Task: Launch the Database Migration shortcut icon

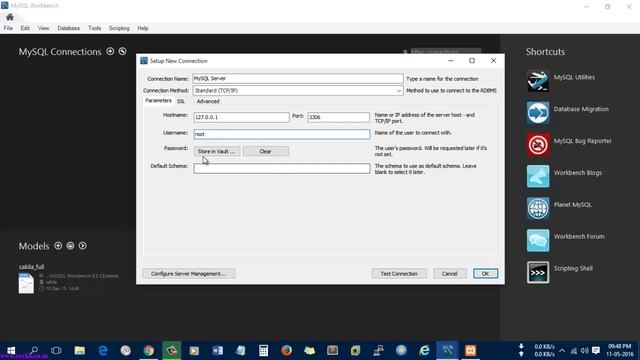Action: [538, 113]
